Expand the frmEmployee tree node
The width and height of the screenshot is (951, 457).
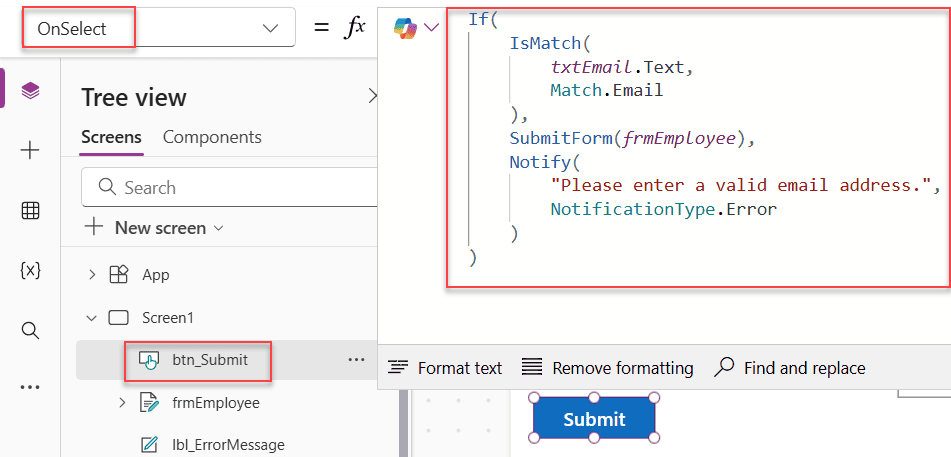click(x=122, y=402)
